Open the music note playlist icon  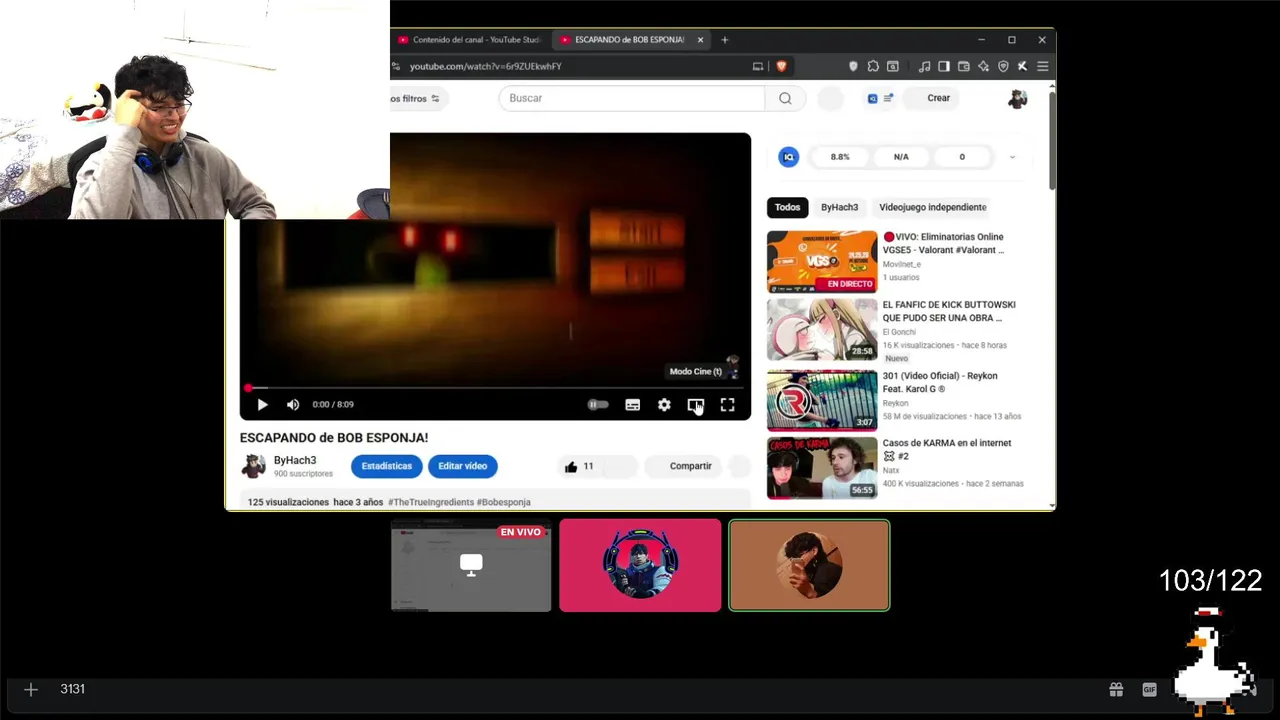924,66
